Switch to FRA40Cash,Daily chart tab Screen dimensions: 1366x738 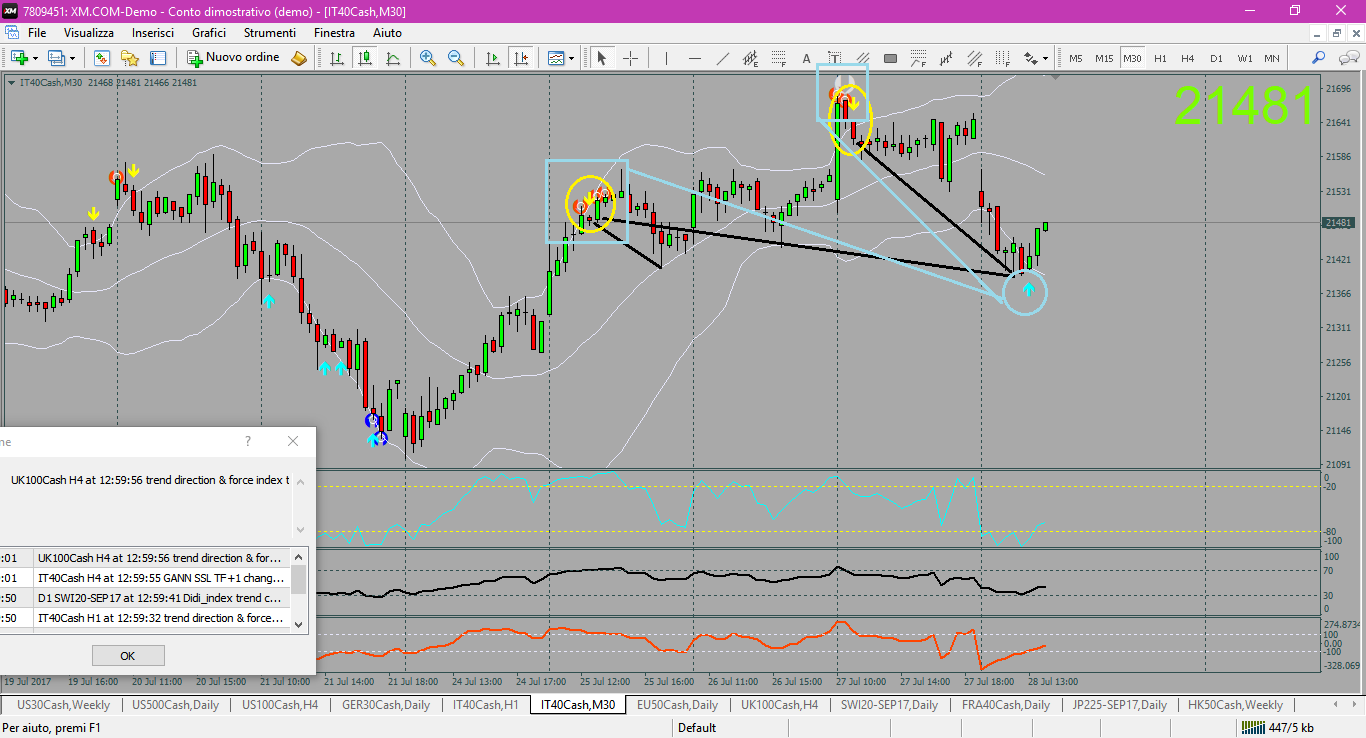point(1006,705)
